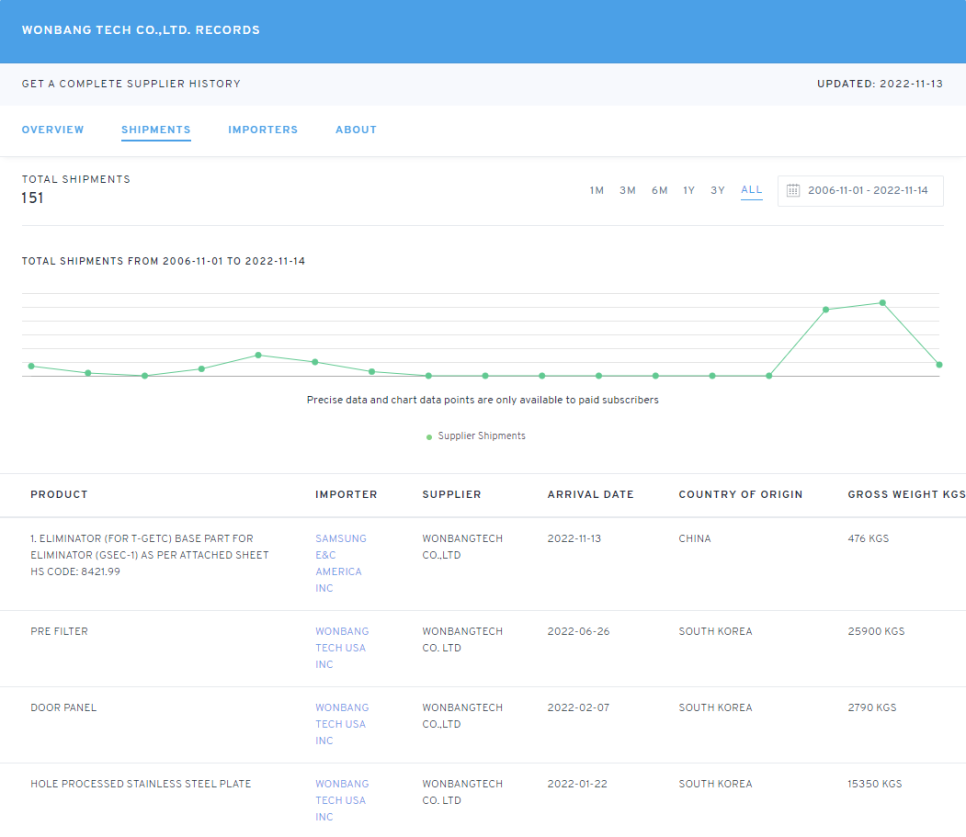Click the CHINA country of origin cell
The height and width of the screenshot is (837, 966).
[x=695, y=538]
